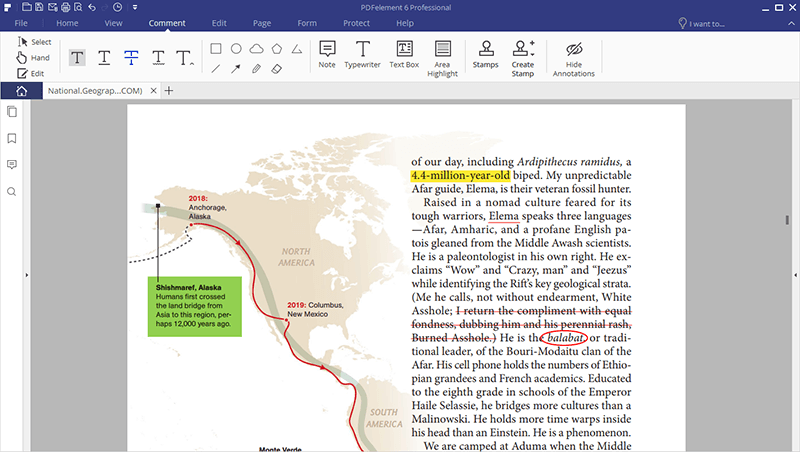Click the highlighted '4.4-million-year-old' text
The width and height of the screenshot is (800, 452).
pos(460,175)
